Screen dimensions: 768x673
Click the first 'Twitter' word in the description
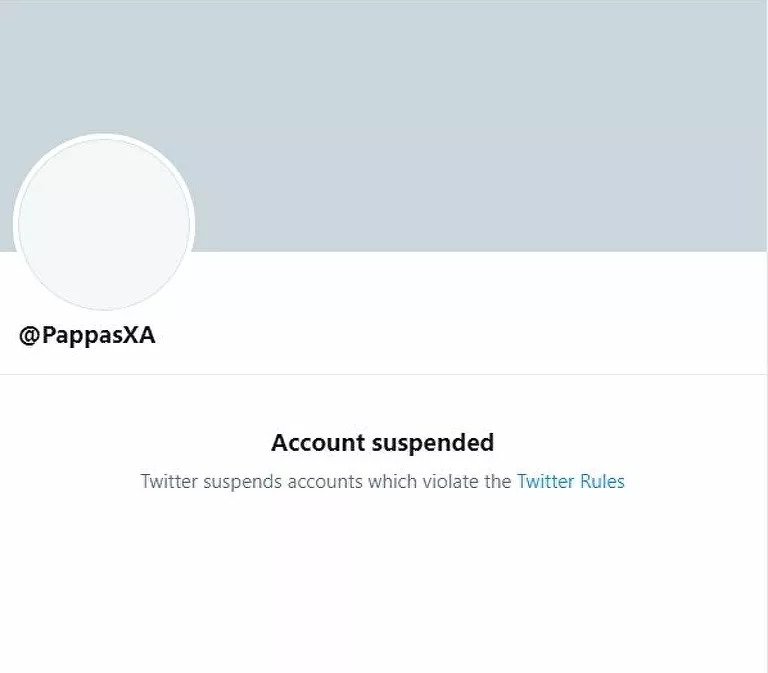click(169, 481)
